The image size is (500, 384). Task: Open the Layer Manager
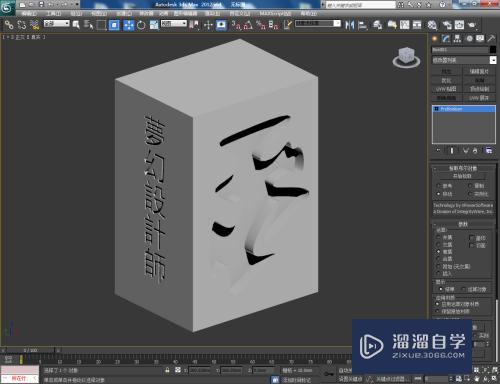(377, 25)
